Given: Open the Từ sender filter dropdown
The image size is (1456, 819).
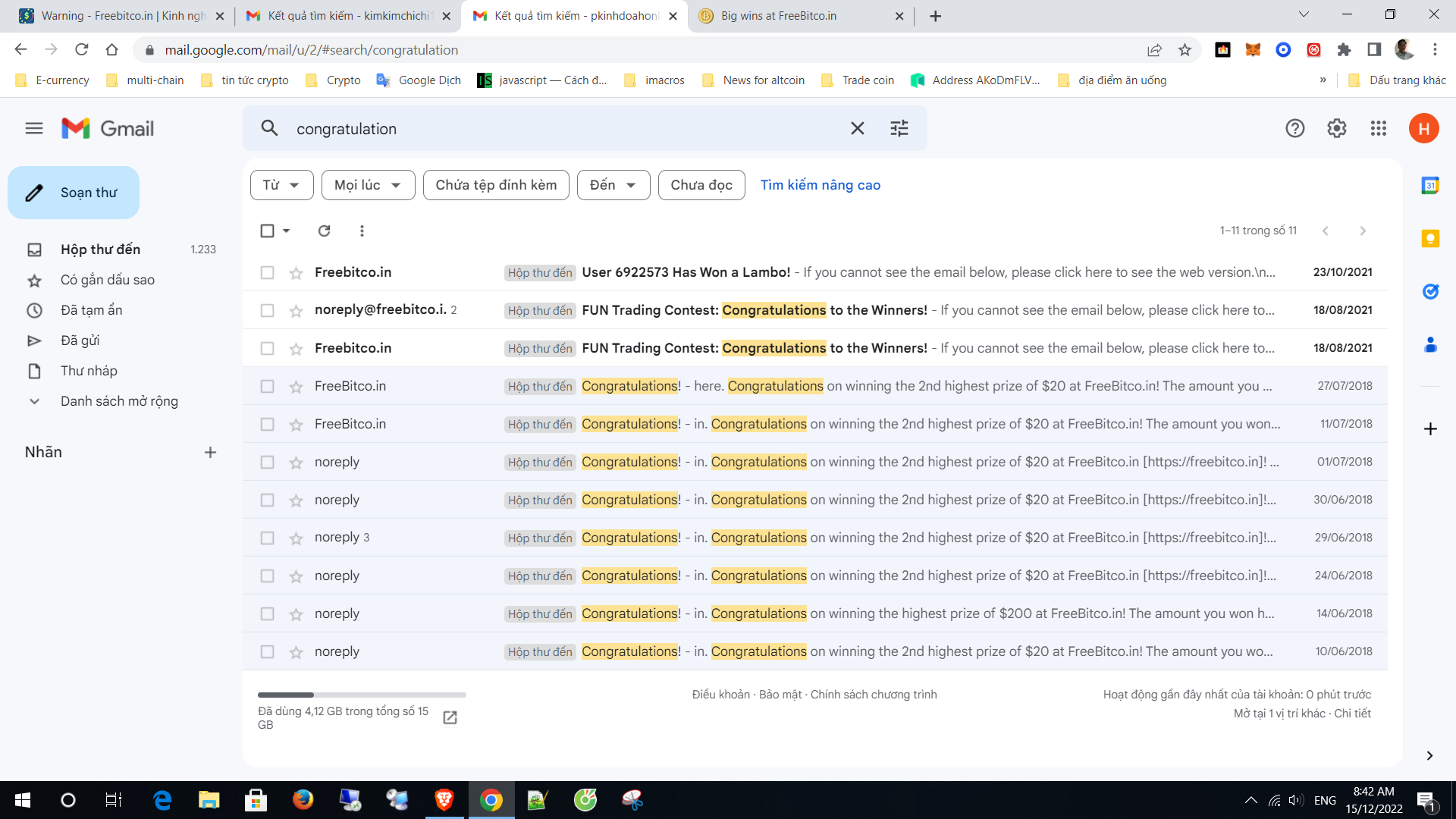Looking at the screenshot, I should coord(281,185).
